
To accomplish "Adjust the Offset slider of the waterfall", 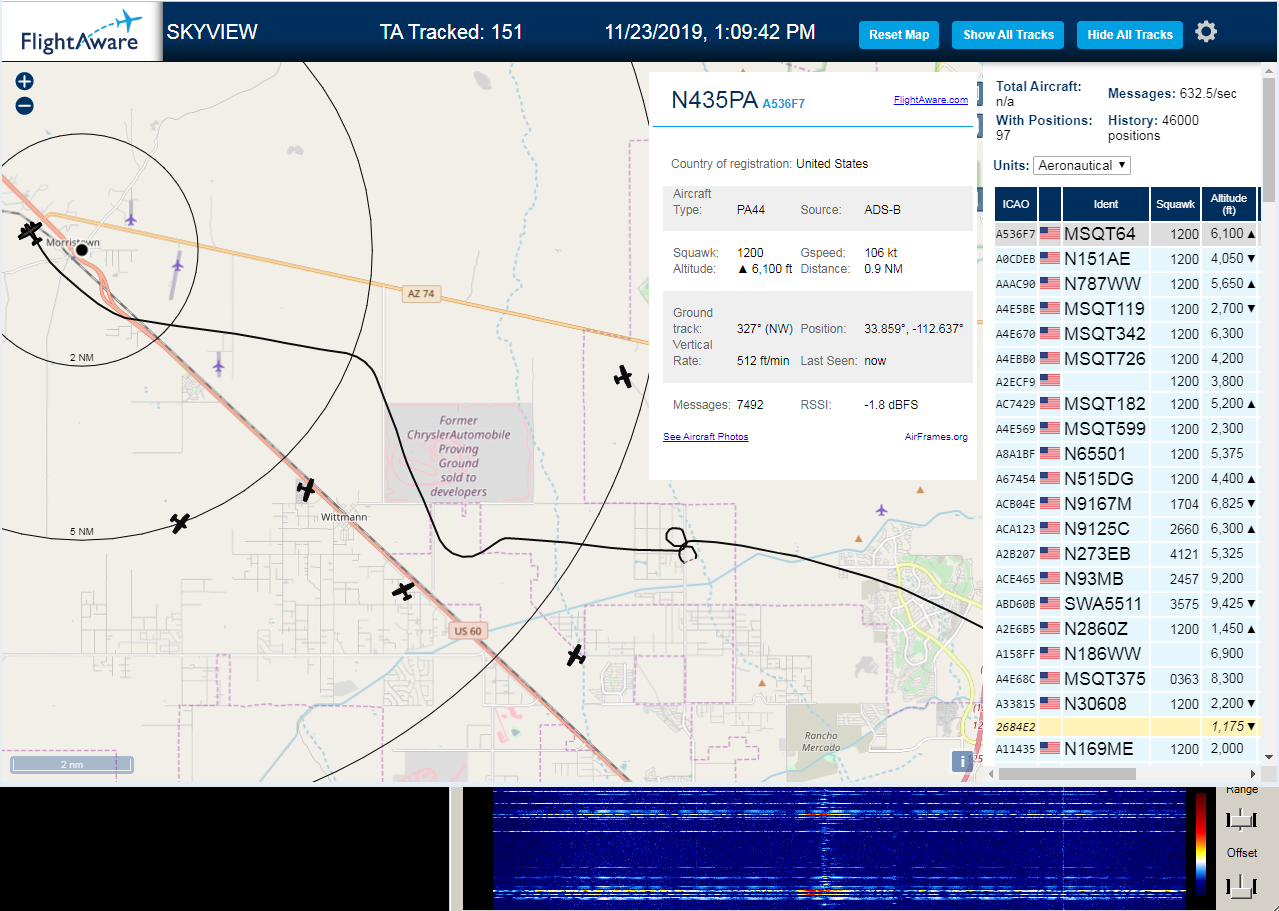I will 1241,885.
